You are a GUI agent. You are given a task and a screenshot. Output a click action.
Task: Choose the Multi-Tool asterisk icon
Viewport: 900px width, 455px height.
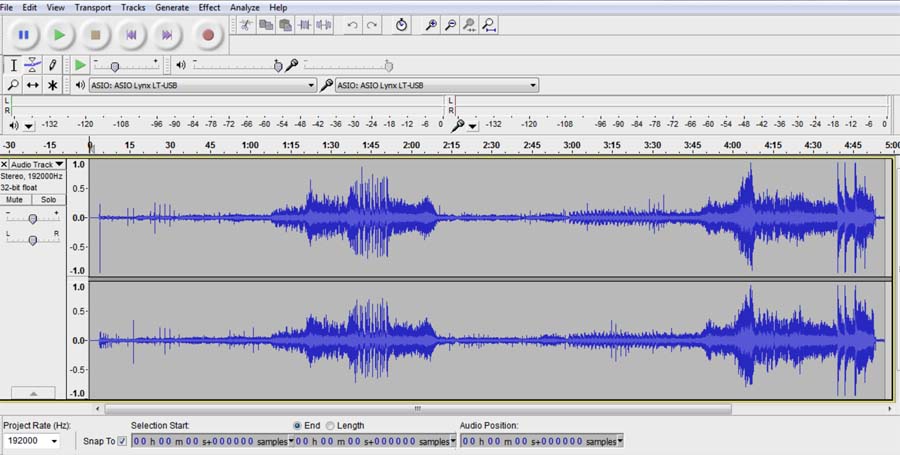point(52,86)
